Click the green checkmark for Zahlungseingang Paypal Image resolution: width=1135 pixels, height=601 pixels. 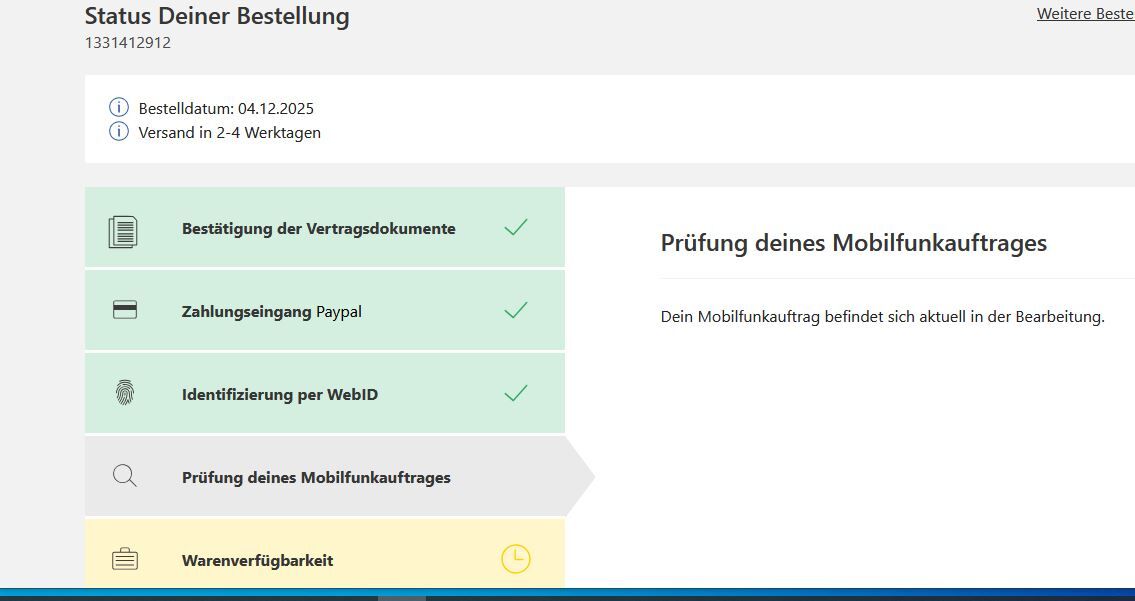tap(515, 311)
